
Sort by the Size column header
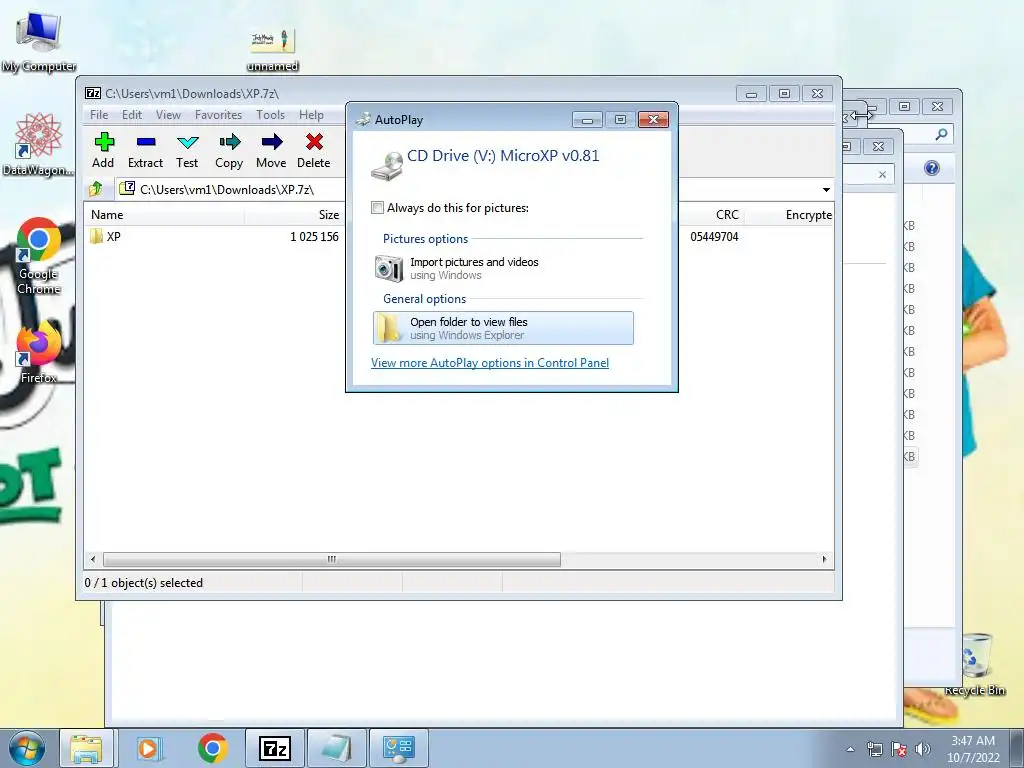[294, 215]
